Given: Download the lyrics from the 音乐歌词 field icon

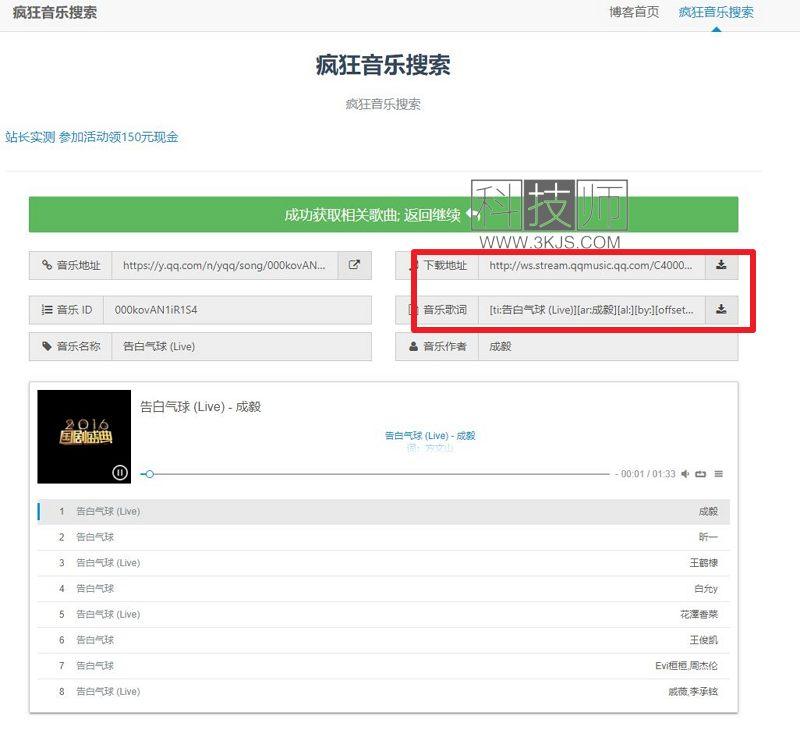Looking at the screenshot, I should 721,310.
